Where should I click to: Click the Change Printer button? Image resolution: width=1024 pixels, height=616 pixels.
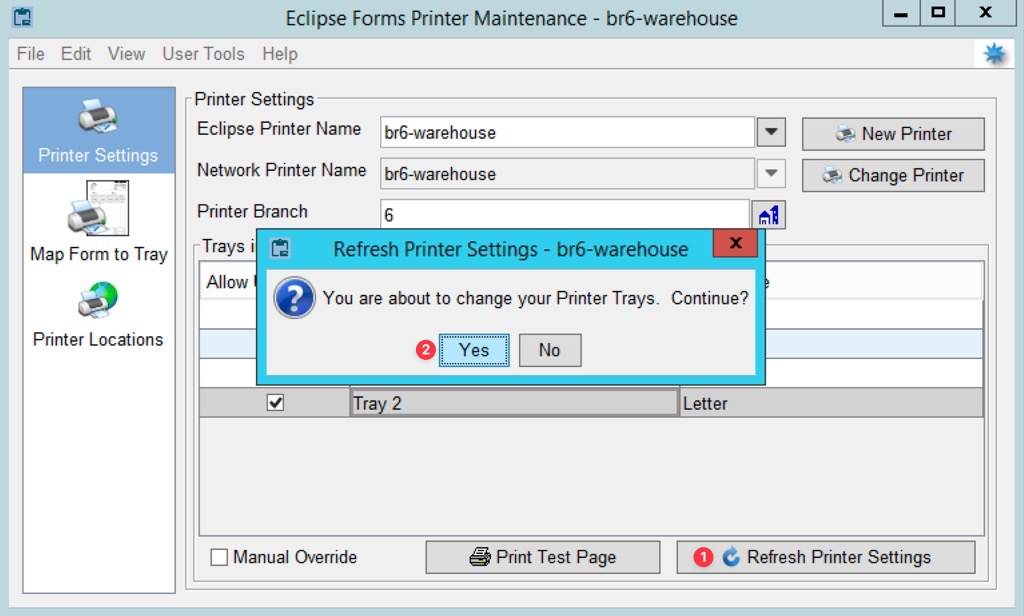pos(893,175)
